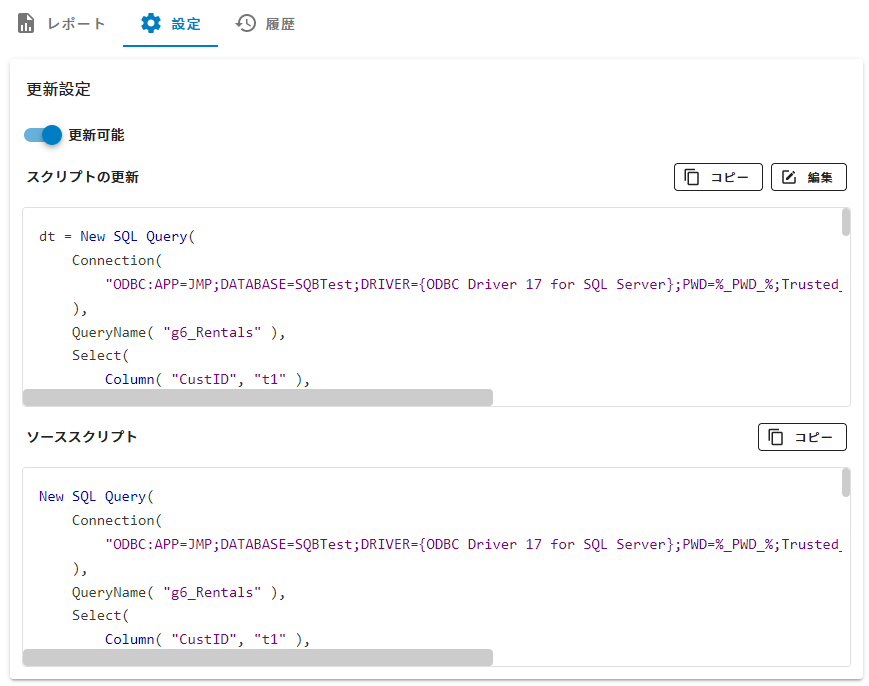Click the "dt = New SQL Query(" line

[x=116, y=237]
